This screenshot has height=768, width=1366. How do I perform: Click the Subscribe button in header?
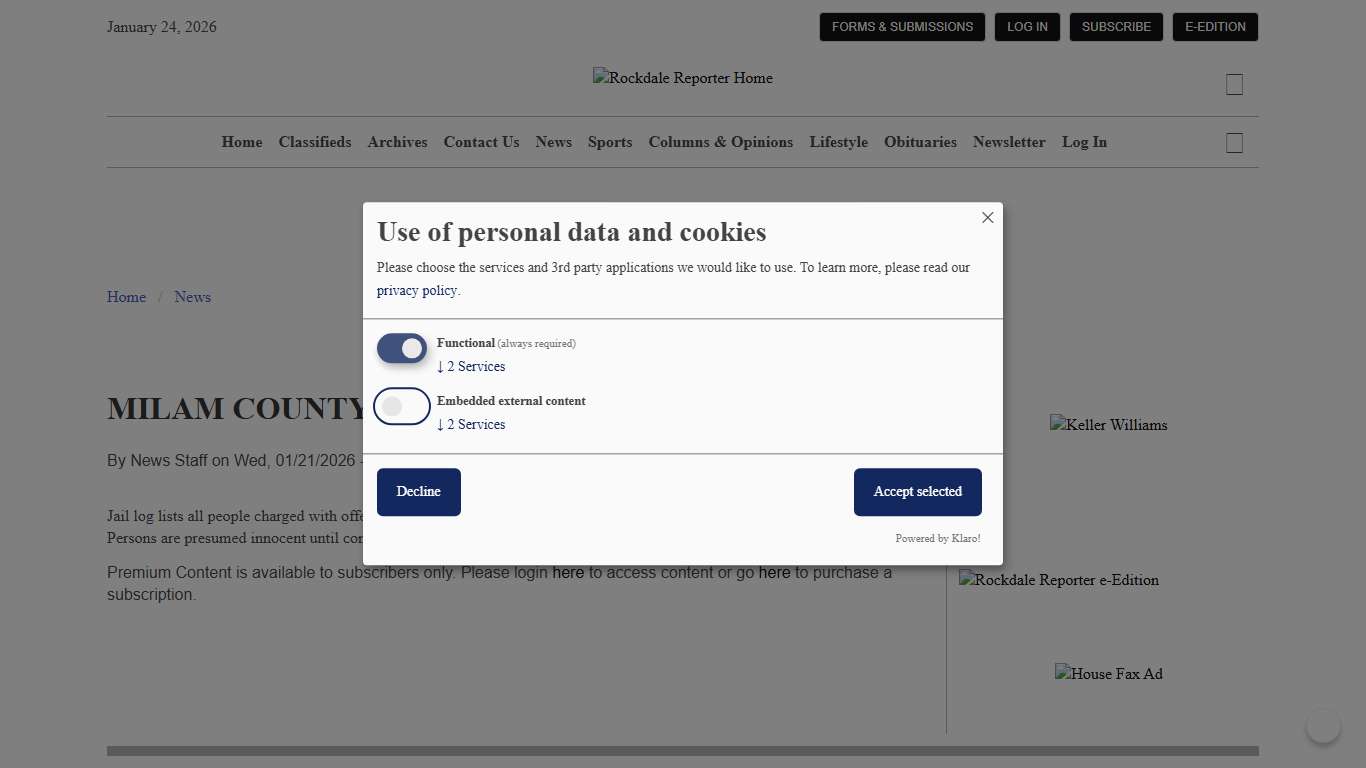1116,27
